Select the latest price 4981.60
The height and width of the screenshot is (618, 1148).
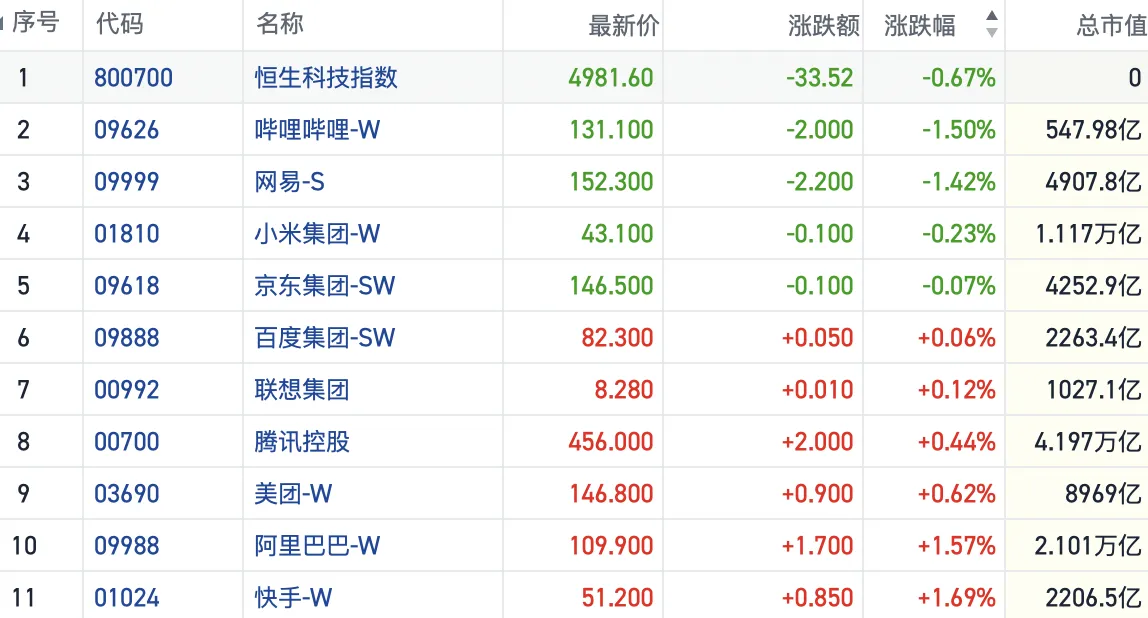pos(611,78)
